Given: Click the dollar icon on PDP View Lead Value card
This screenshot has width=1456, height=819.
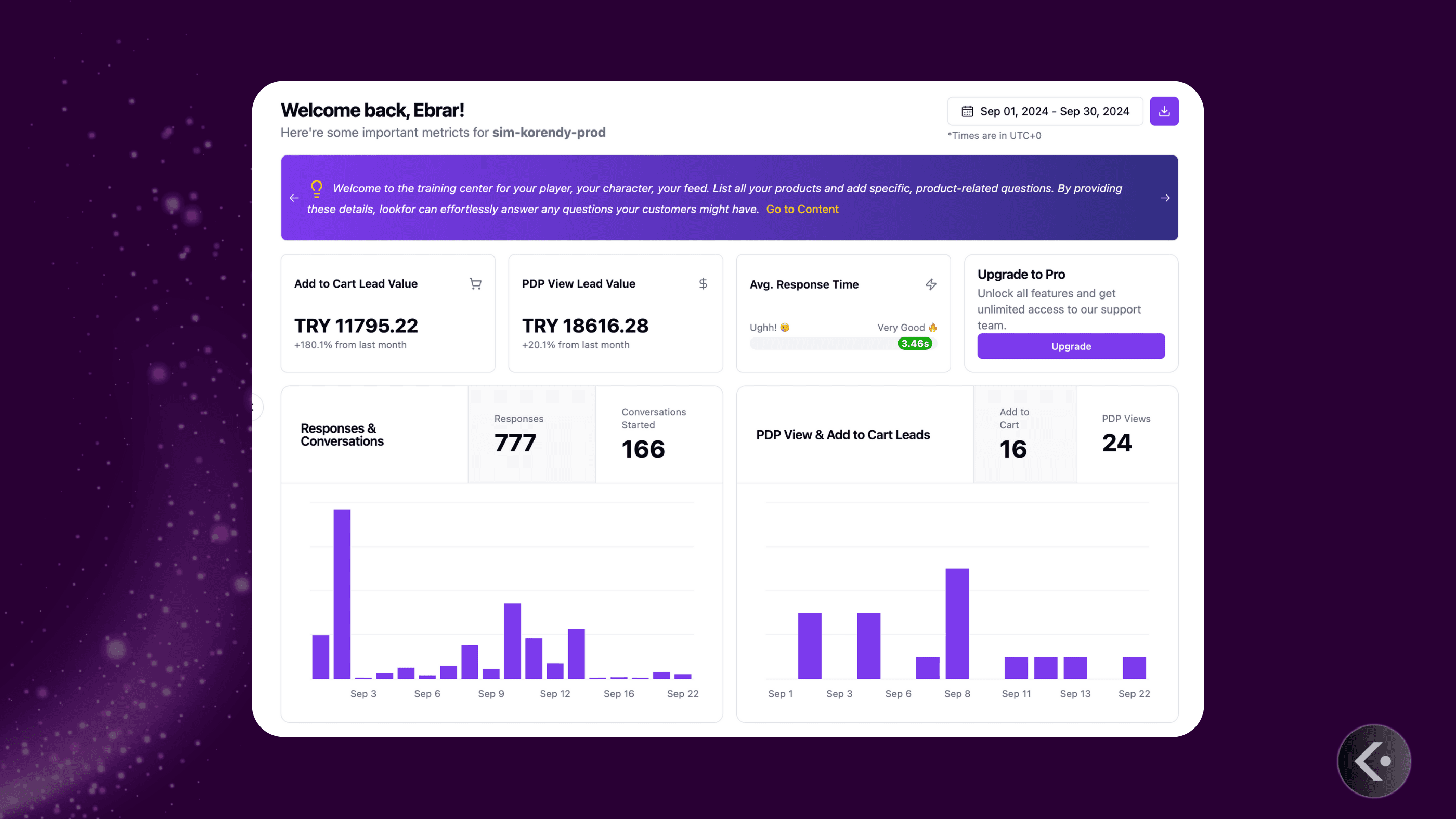Looking at the screenshot, I should click(x=703, y=284).
